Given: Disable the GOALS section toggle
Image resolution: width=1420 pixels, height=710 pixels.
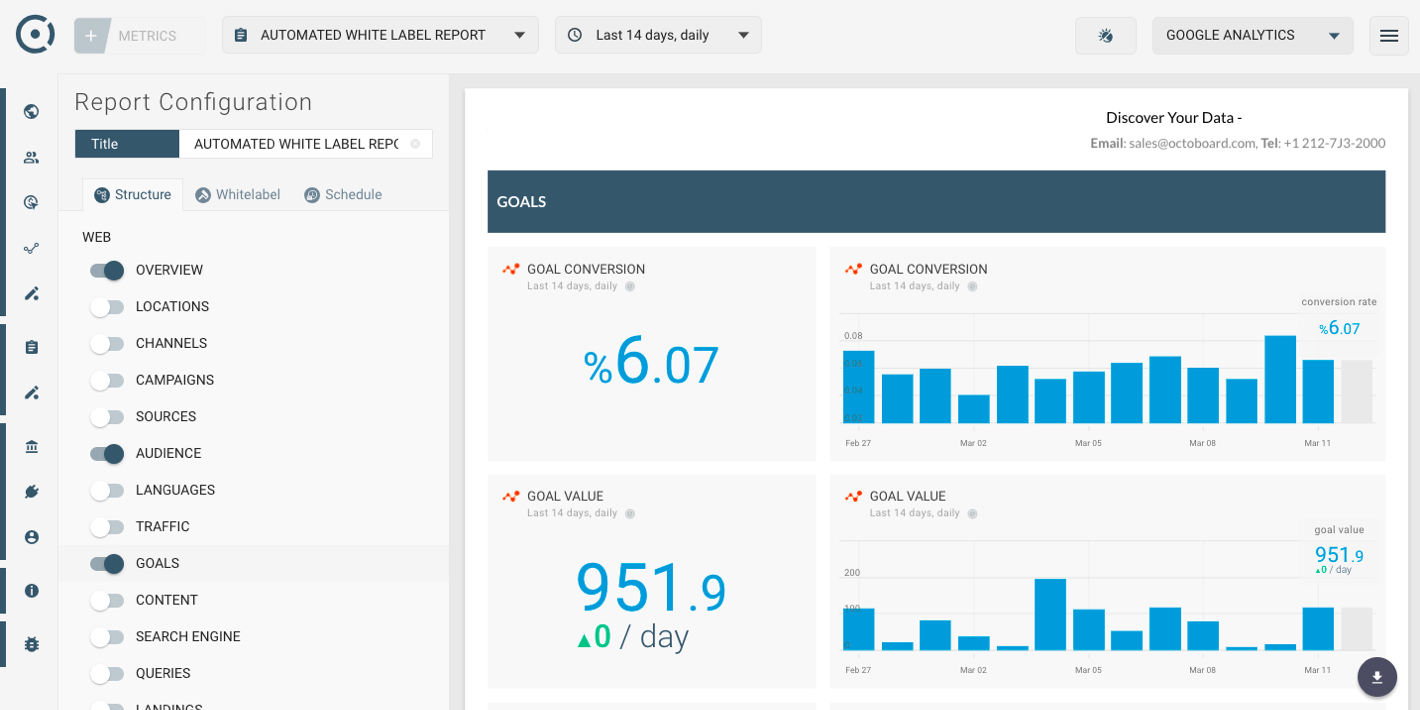Looking at the screenshot, I should pos(107,564).
